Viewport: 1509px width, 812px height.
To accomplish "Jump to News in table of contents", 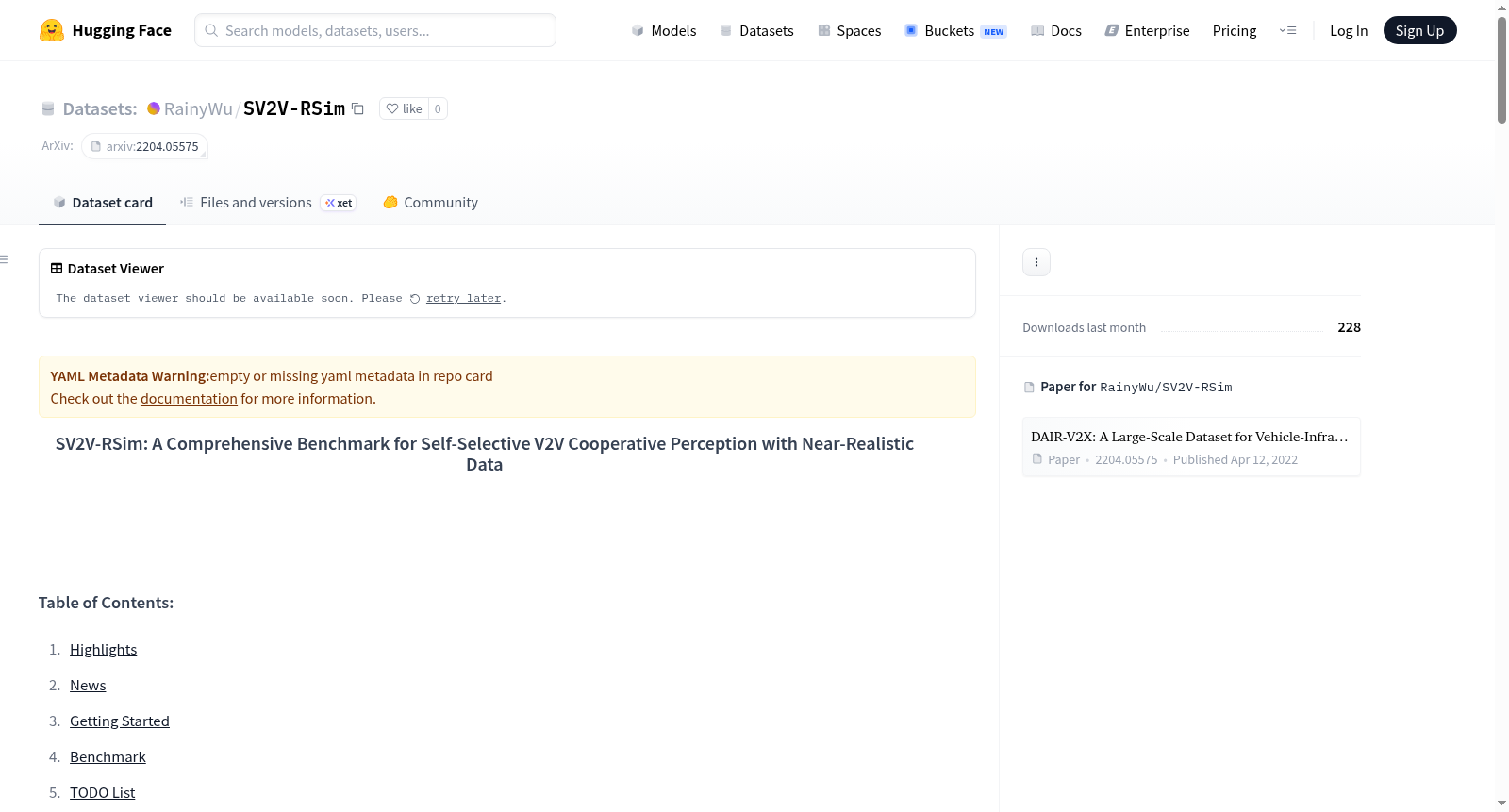I will [88, 686].
